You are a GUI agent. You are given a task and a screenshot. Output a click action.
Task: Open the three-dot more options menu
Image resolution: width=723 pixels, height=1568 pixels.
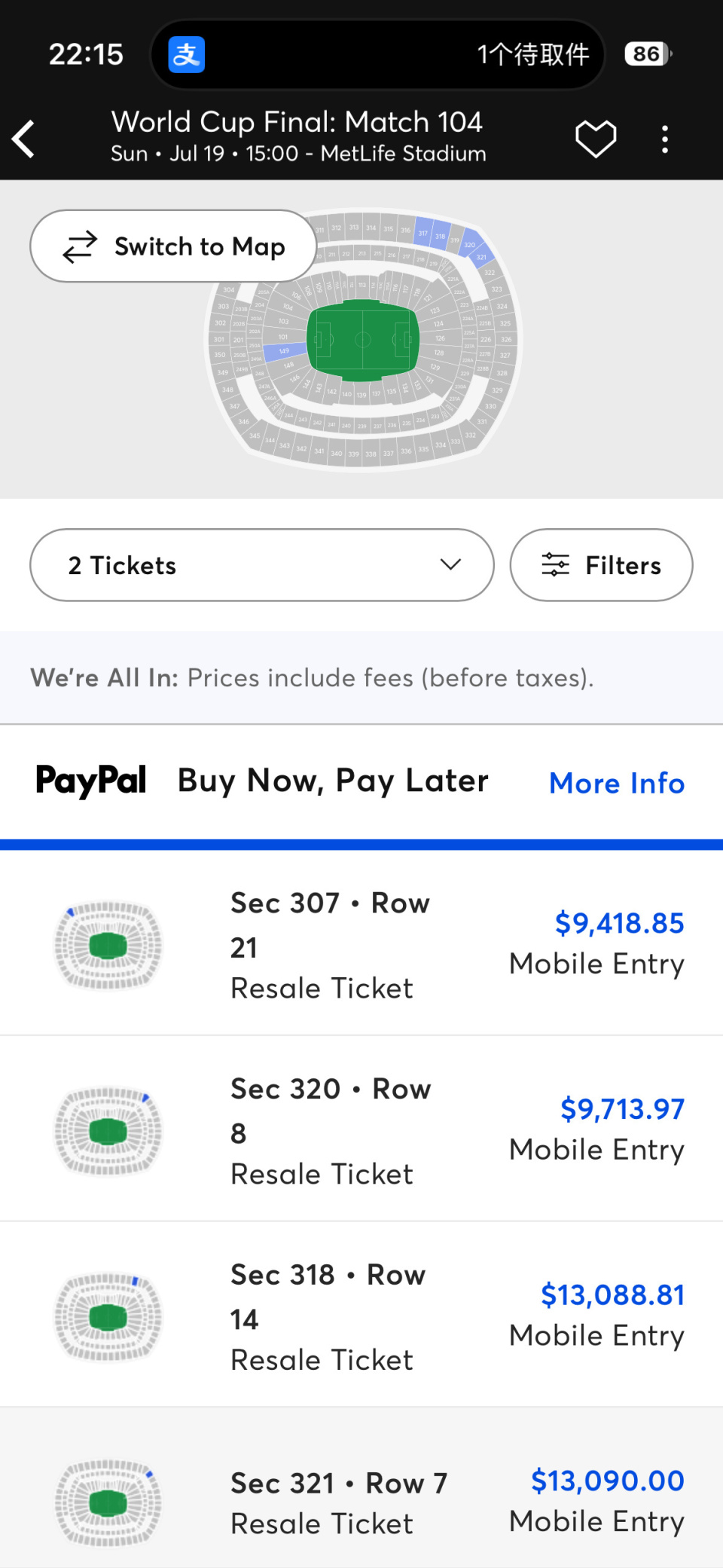tap(664, 139)
